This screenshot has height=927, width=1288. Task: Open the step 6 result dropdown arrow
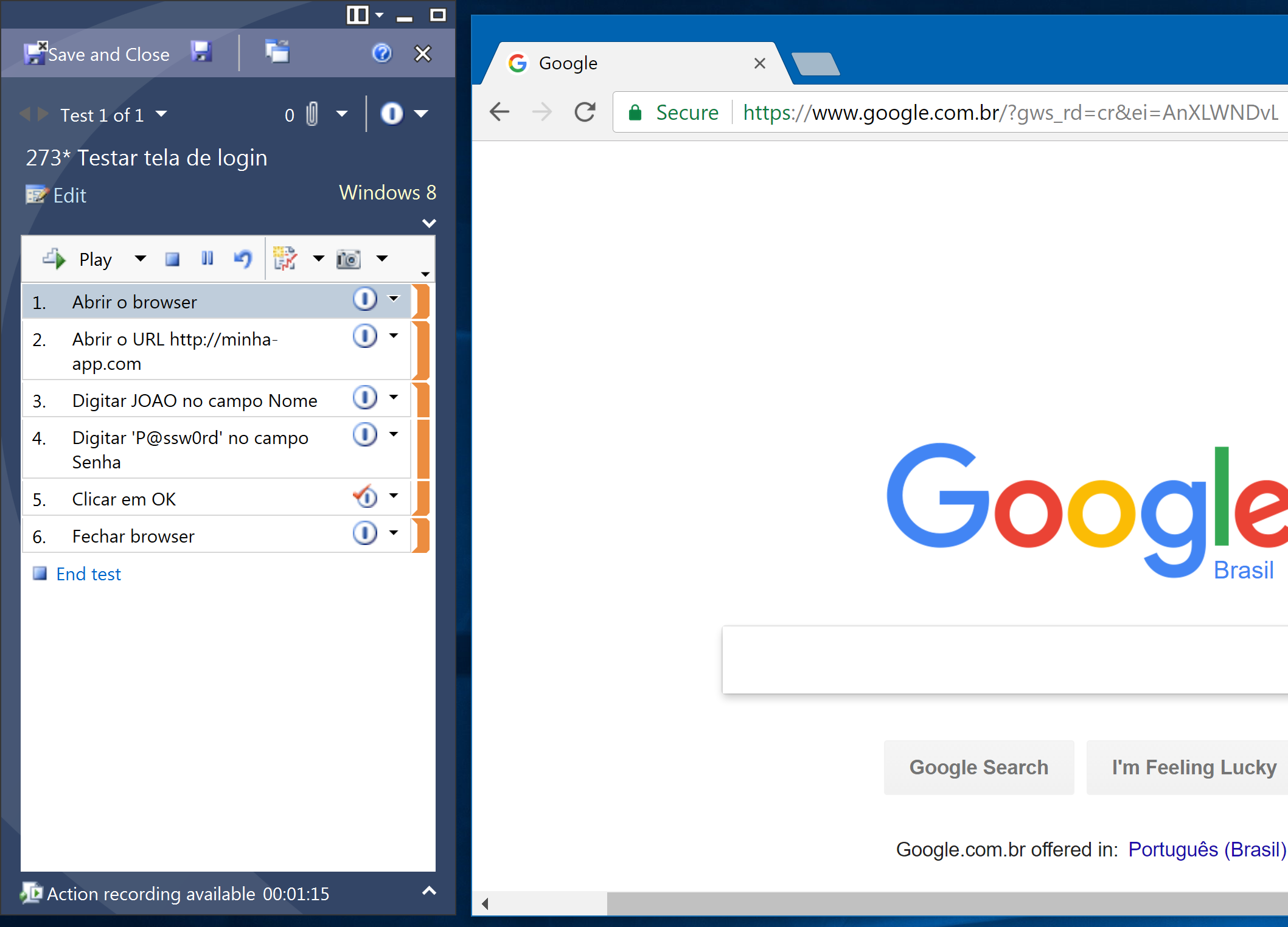(x=394, y=533)
